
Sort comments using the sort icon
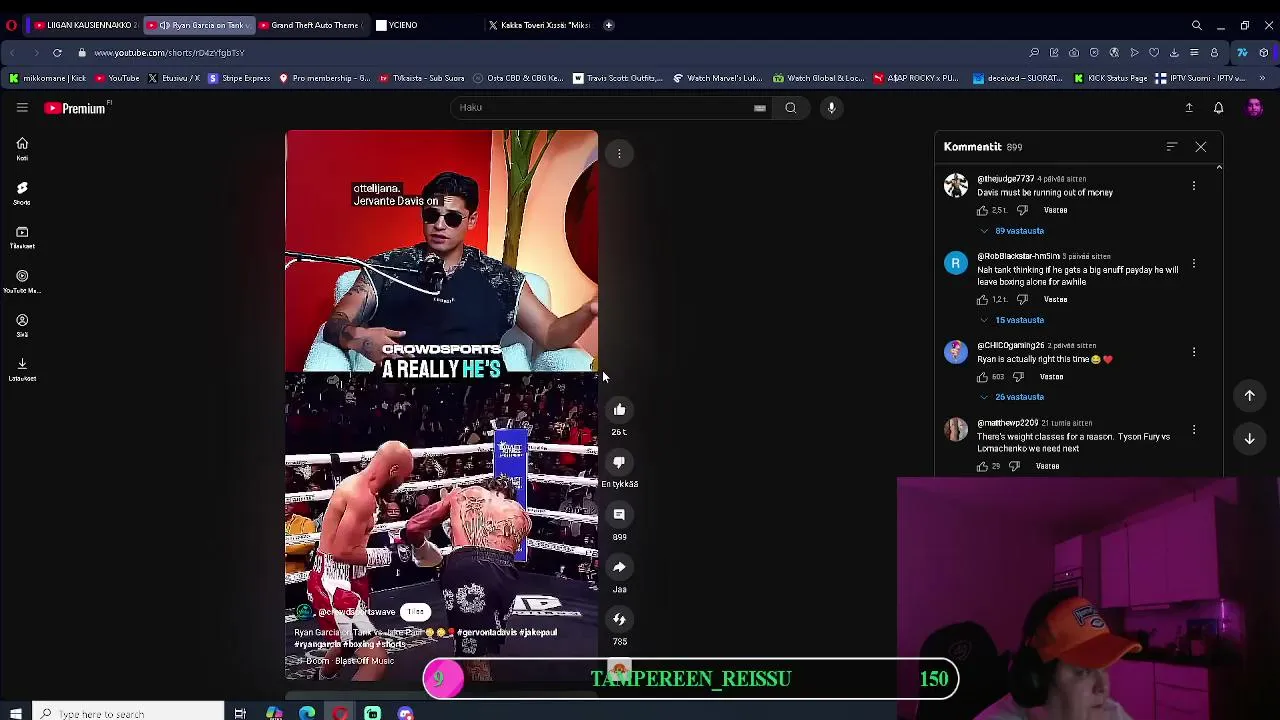(x=1171, y=147)
